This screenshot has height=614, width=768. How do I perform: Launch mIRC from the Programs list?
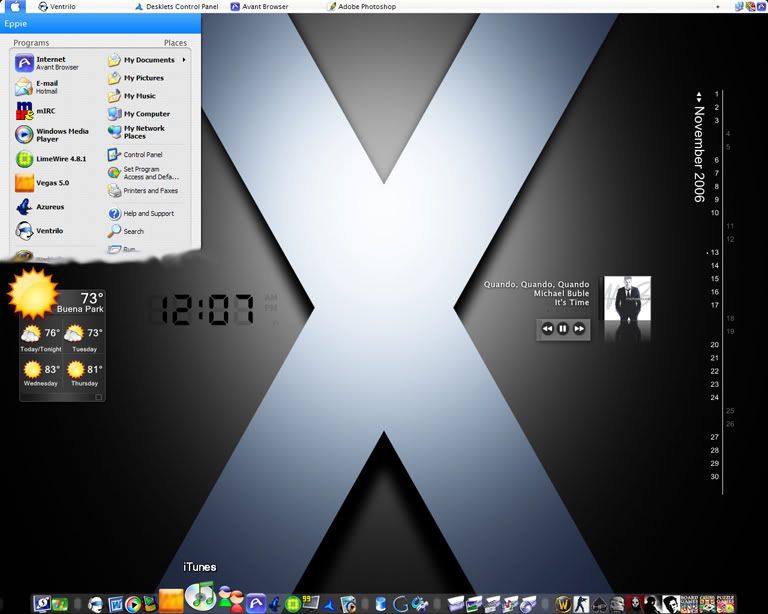pos(35,111)
